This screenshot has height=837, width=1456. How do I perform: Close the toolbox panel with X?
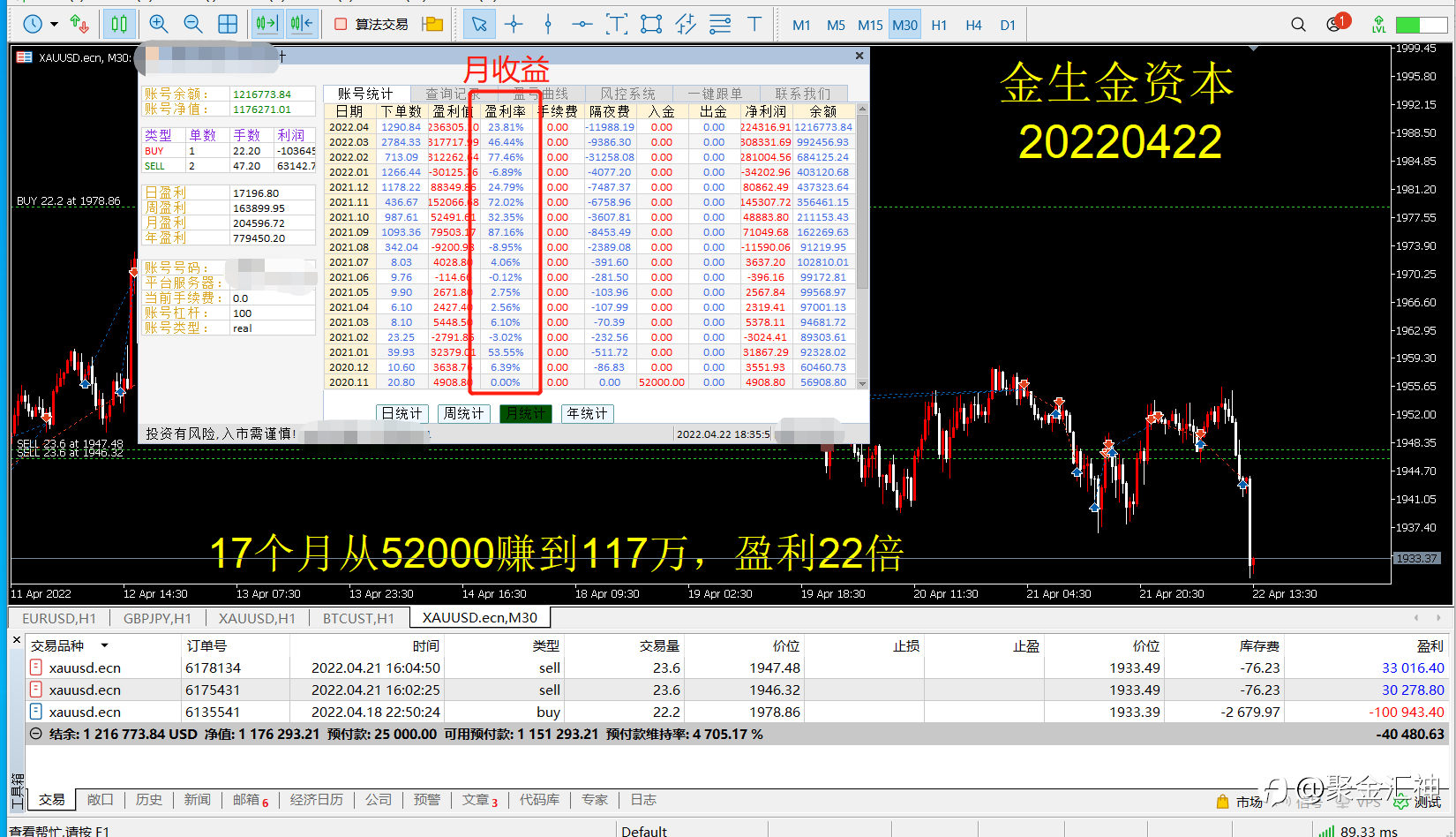(16, 639)
